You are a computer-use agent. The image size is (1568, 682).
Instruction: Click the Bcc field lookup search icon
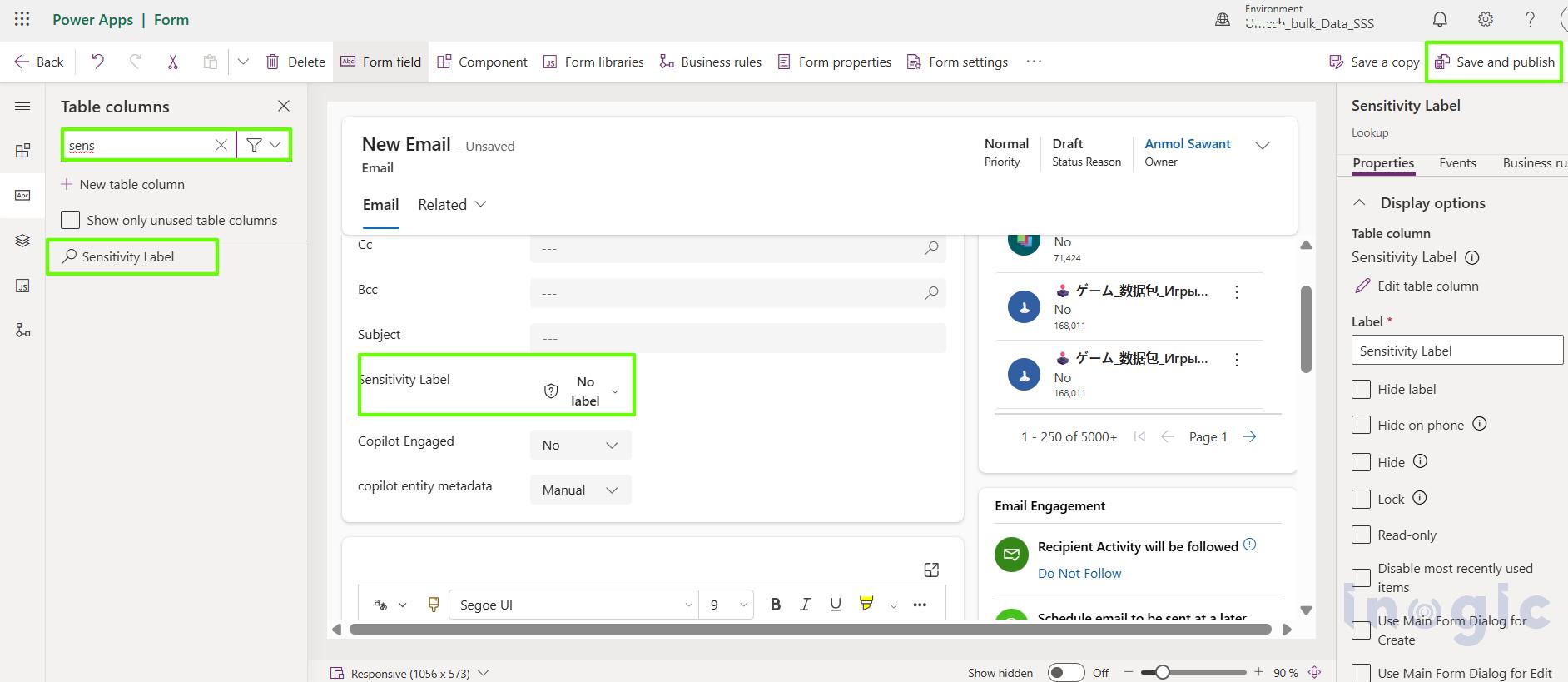tap(932, 292)
